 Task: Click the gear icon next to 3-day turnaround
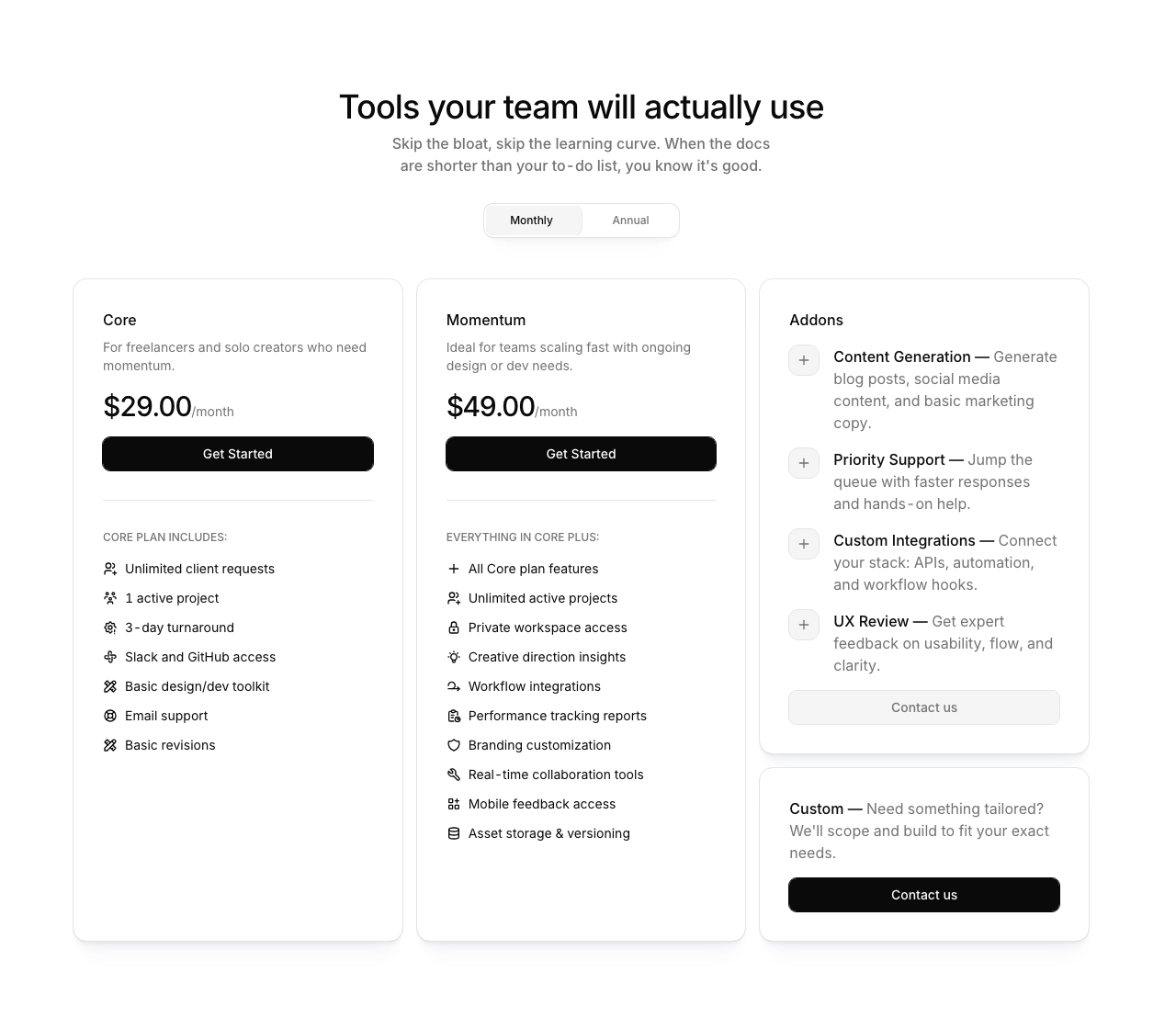(x=109, y=628)
